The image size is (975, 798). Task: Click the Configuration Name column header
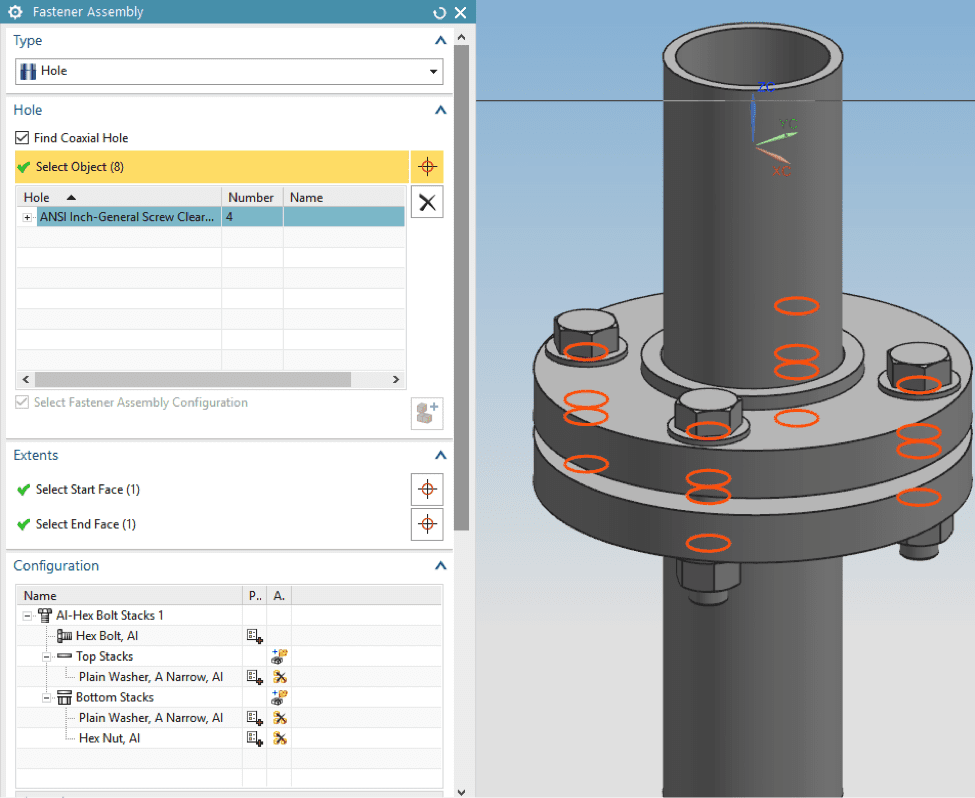coord(129,595)
